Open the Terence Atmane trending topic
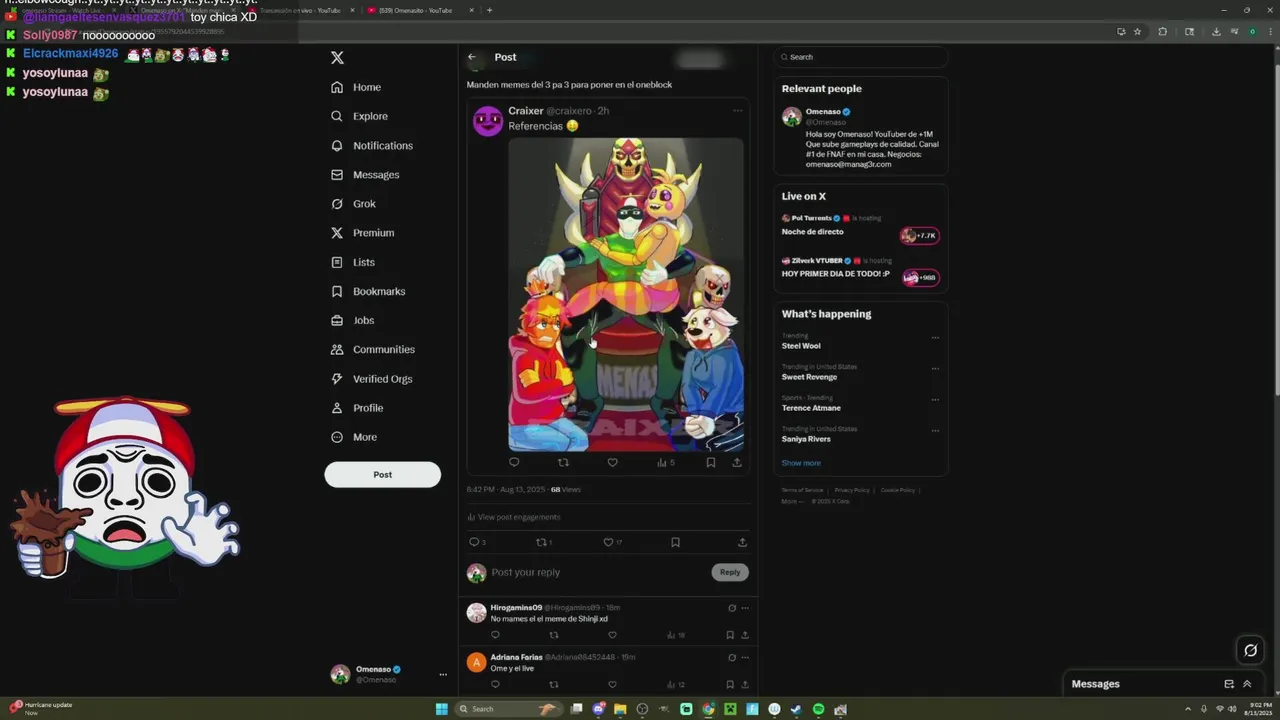This screenshot has height=720, width=1280. pos(811,408)
